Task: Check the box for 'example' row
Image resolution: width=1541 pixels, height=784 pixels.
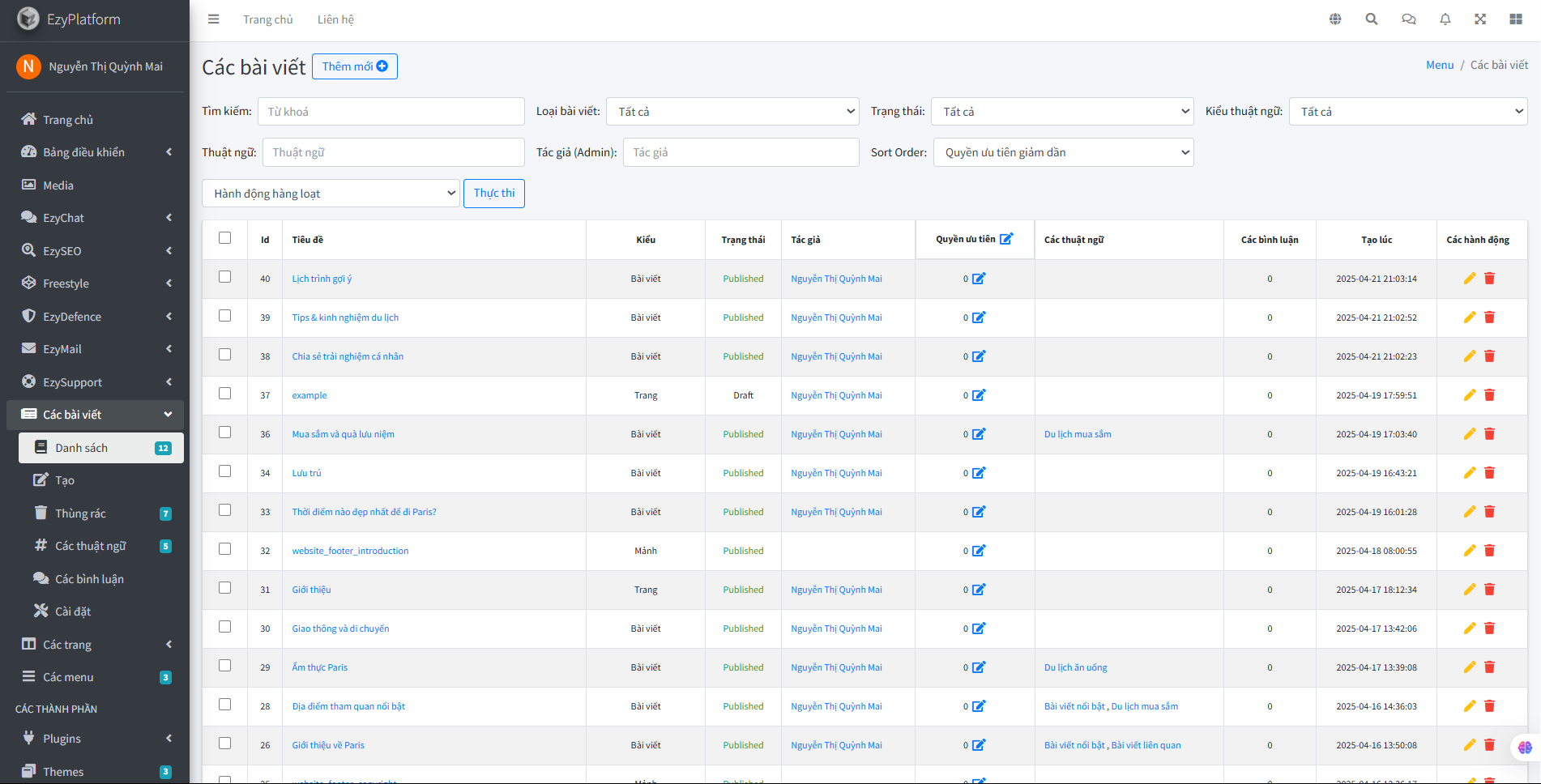Action: (x=224, y=394)
